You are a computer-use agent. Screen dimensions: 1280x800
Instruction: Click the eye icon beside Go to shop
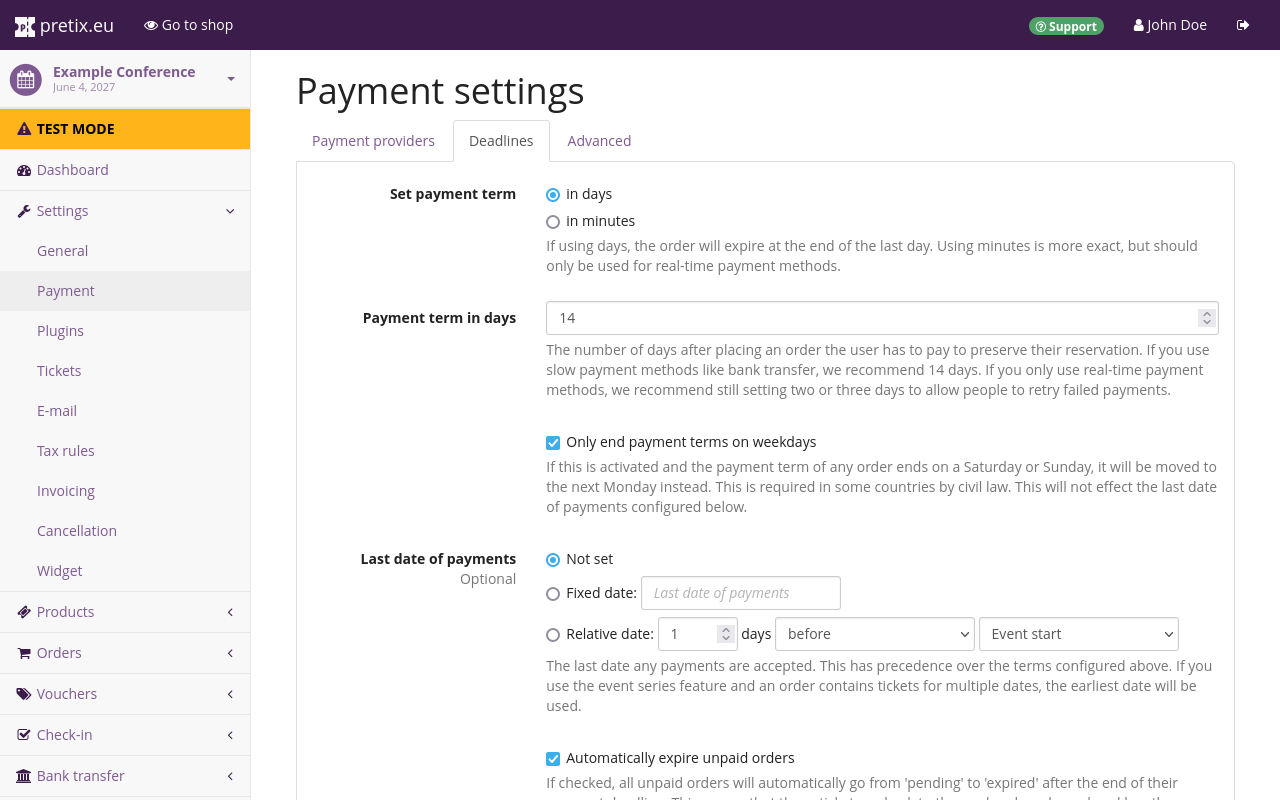151,25
